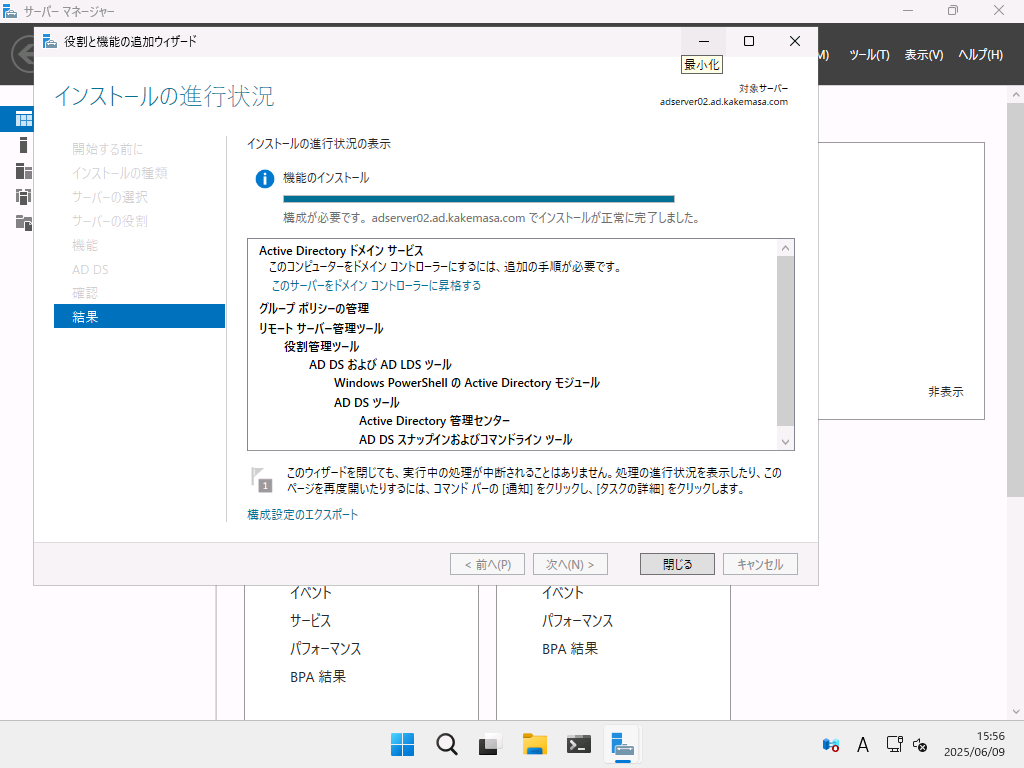Click the < 前へ(P) button
Viewport: 1024px width, 768px height.
tap(487, 564)
